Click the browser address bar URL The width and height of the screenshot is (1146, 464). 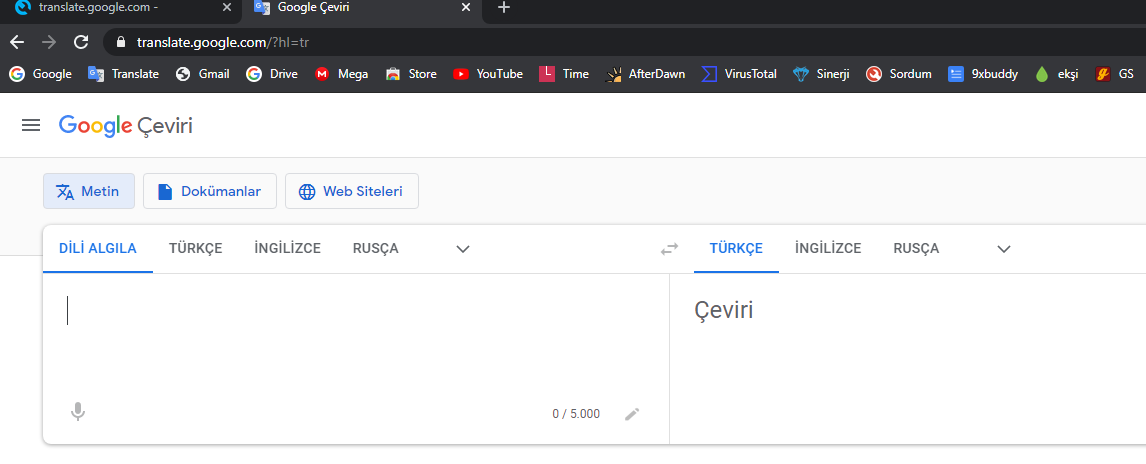[x=223, y=42]
